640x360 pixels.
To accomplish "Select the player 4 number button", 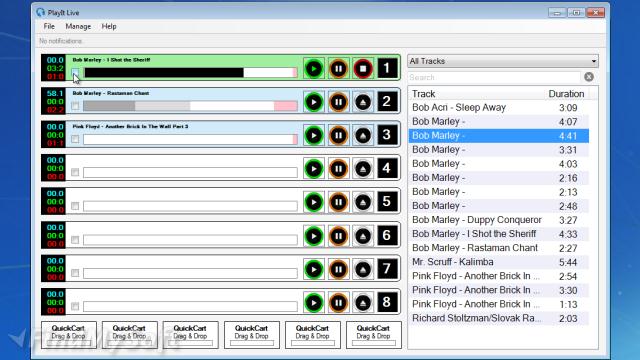I will pos(387,169).
